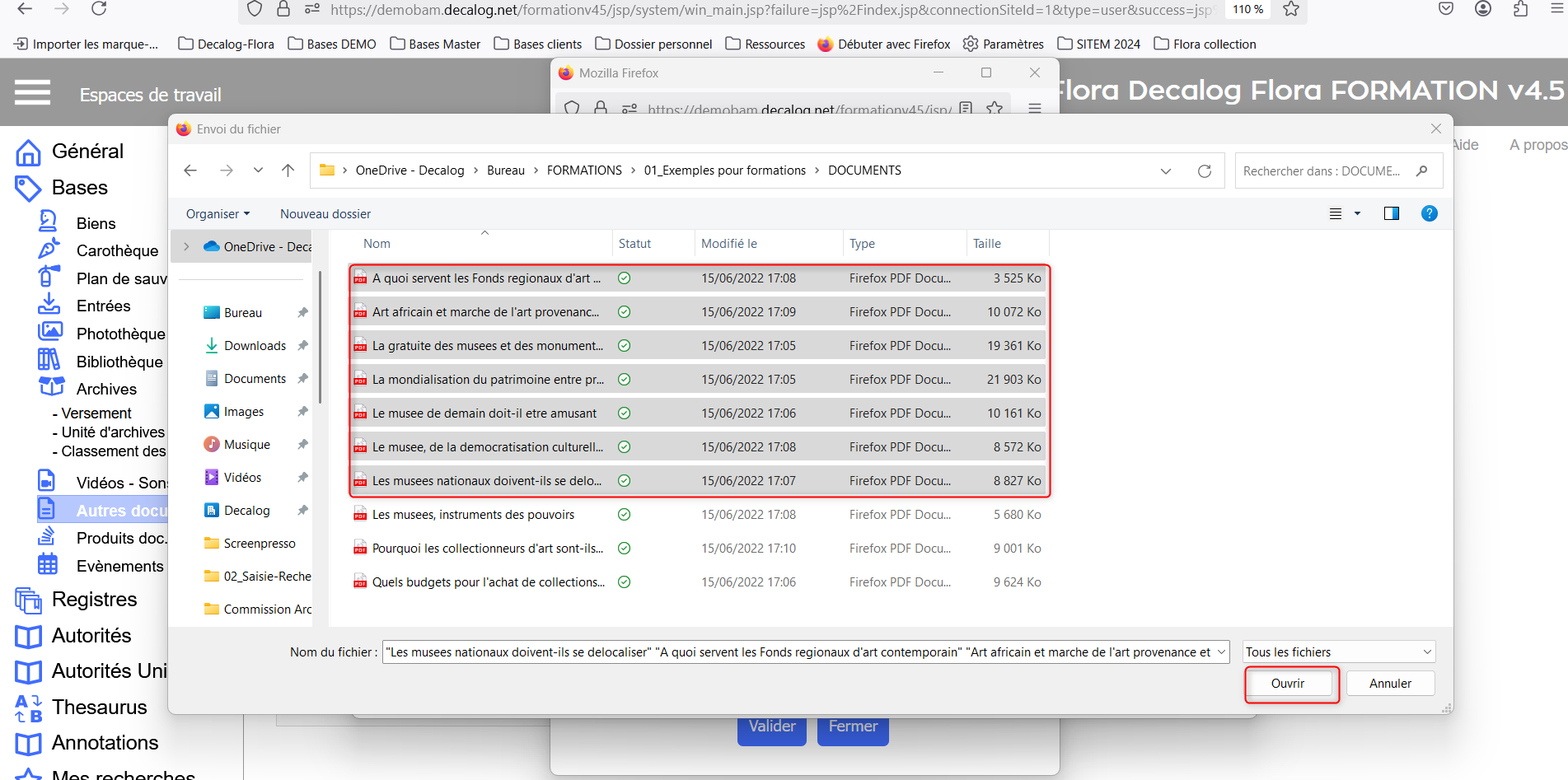Go up one folder level arrow
Screen dimensions: 1568x780
[288, 170]
